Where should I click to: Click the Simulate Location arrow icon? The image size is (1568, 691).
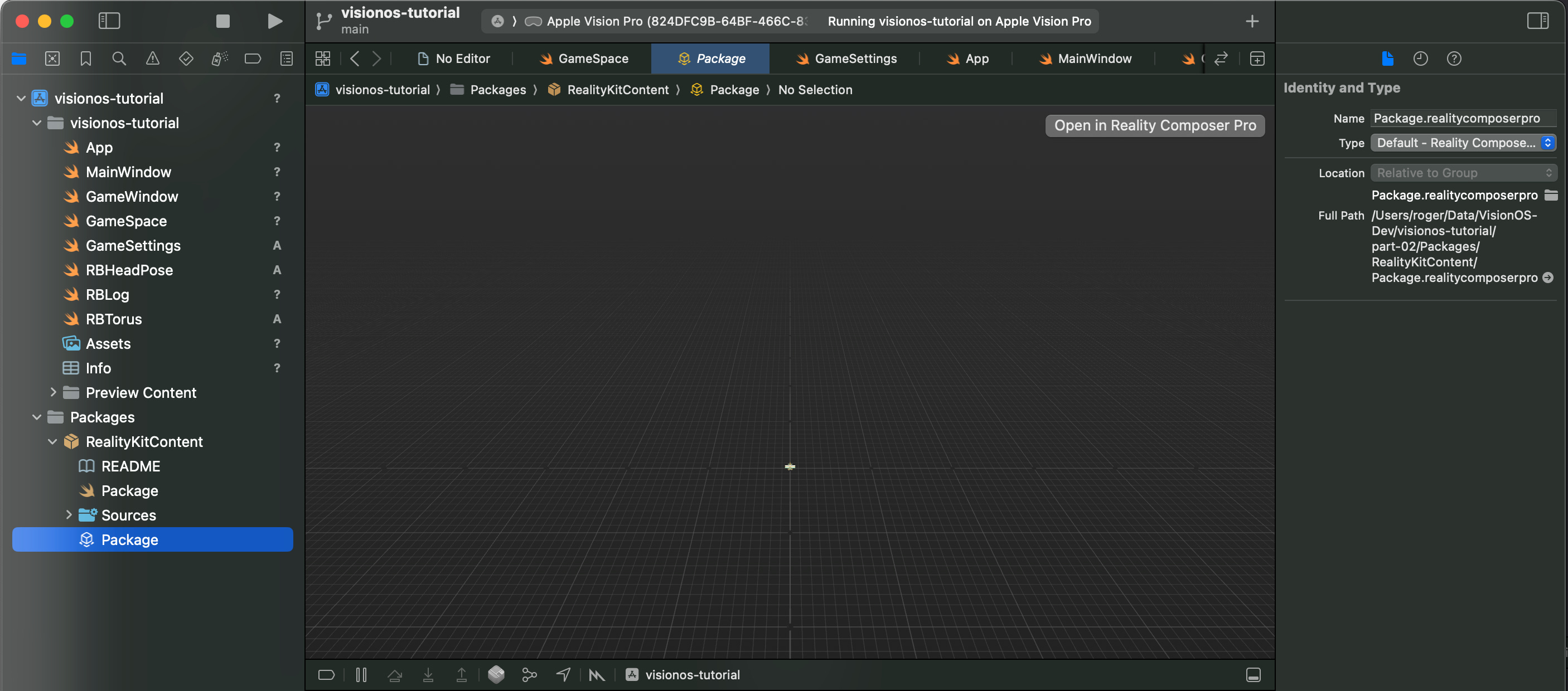563,675
